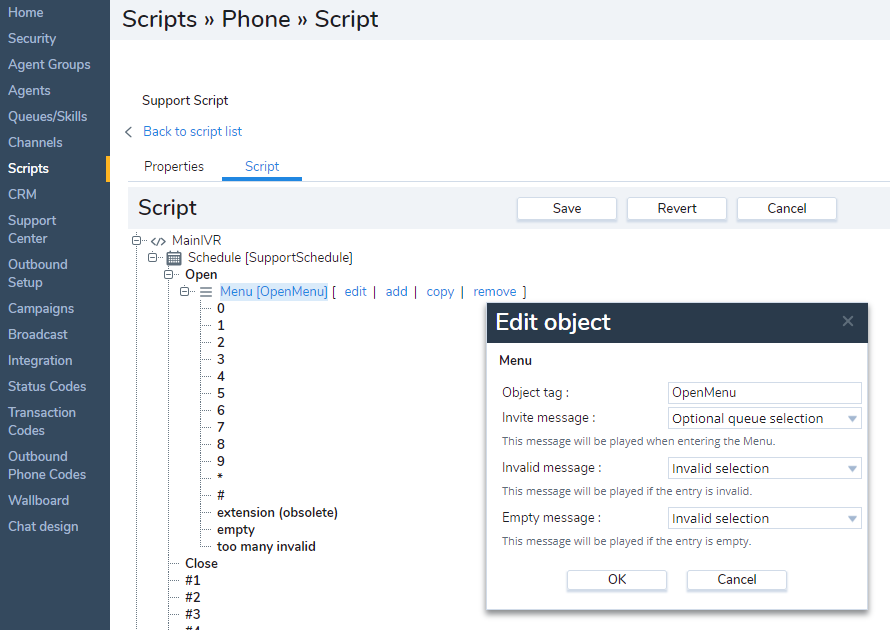Open Outbound Setup in the sidebar
890x630 pixels.
pos(37,273)
